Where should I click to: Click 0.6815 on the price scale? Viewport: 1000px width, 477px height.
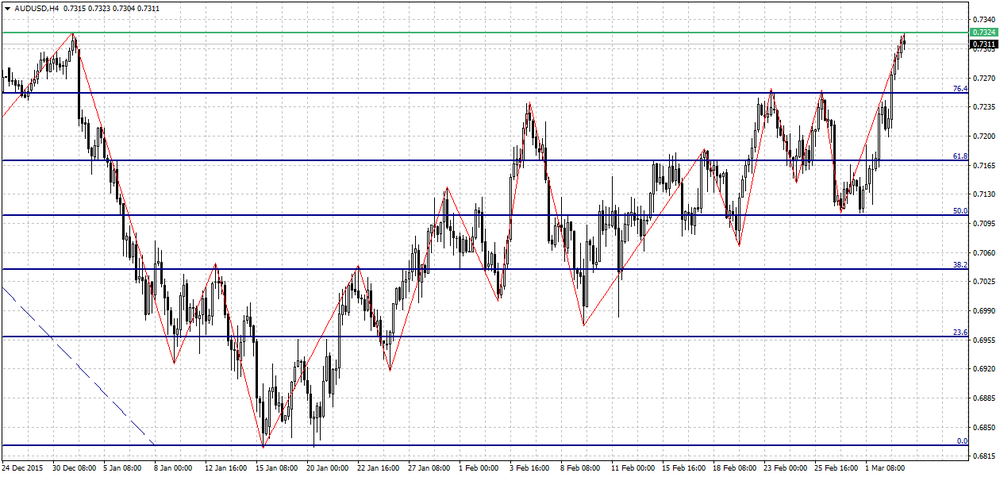[x=984, y=456]
